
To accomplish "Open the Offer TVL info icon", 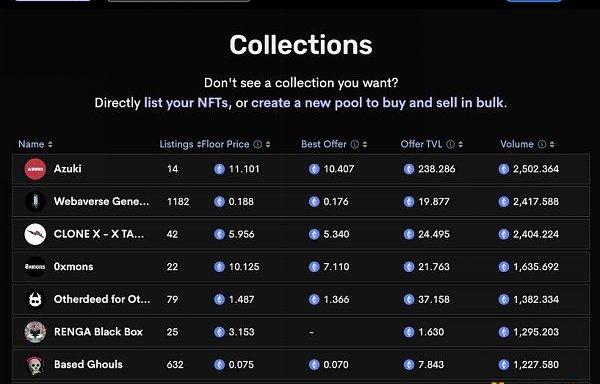I will click(450, 144).
